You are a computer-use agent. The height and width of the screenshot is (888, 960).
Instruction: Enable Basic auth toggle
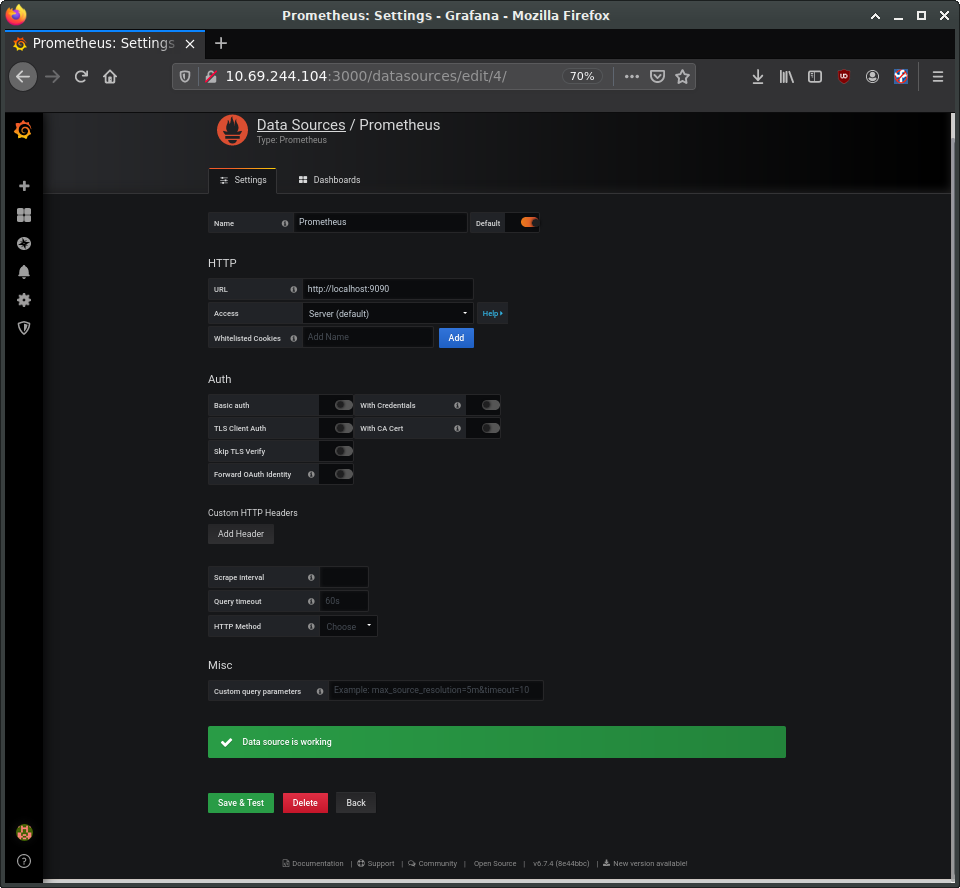(x=343, y=405)
